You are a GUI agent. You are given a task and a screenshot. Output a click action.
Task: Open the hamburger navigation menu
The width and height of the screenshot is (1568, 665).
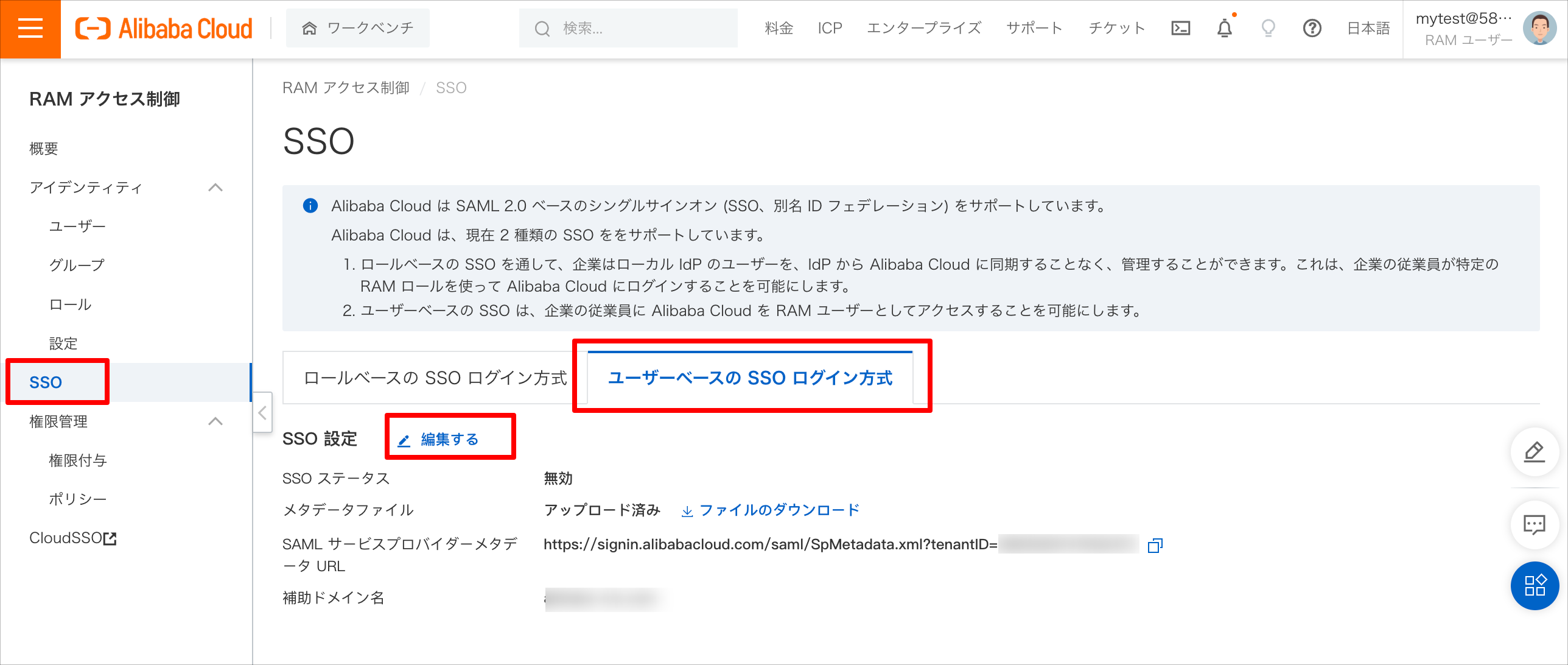coord(30,29)
